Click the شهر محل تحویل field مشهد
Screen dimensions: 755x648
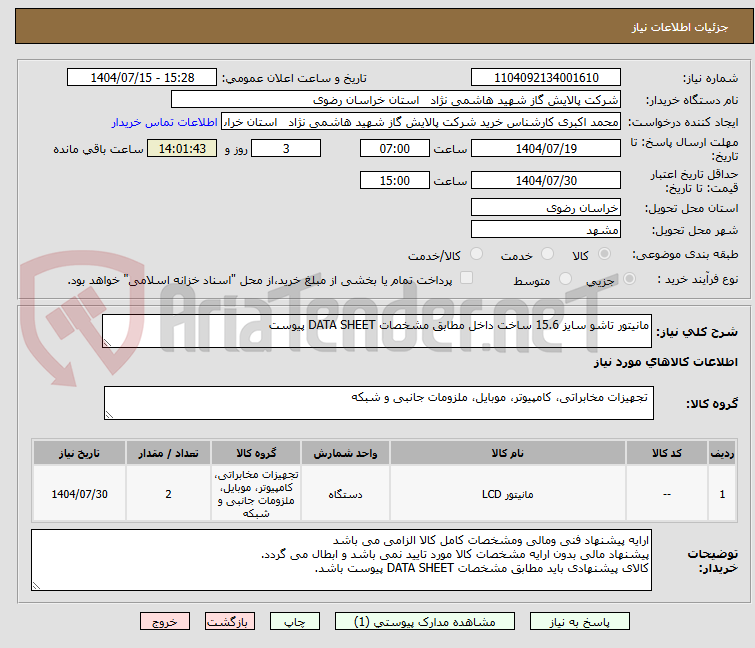tap(546, 230)
